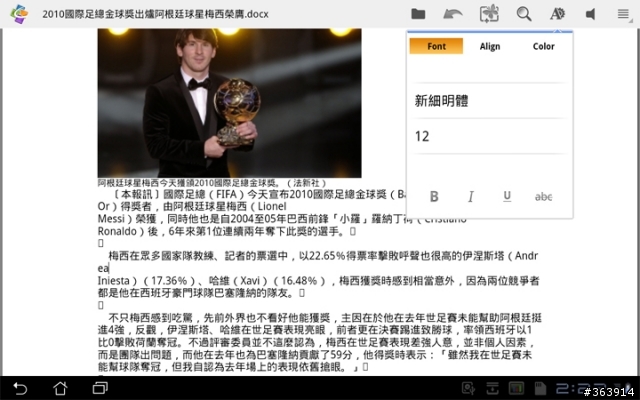Image resolution: width=640 pixels, height=400 pixels.
Task: Toggle bold formatting
Action: [x=434, y=197]
